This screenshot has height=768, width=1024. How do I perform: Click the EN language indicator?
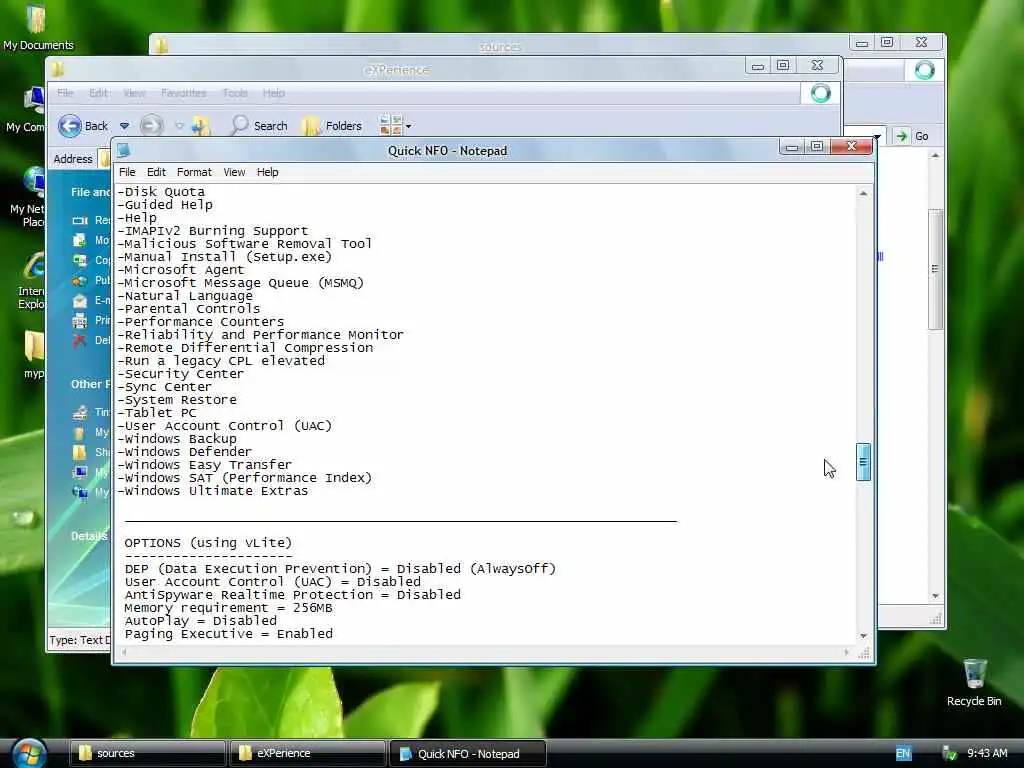[x=903, y=754]
